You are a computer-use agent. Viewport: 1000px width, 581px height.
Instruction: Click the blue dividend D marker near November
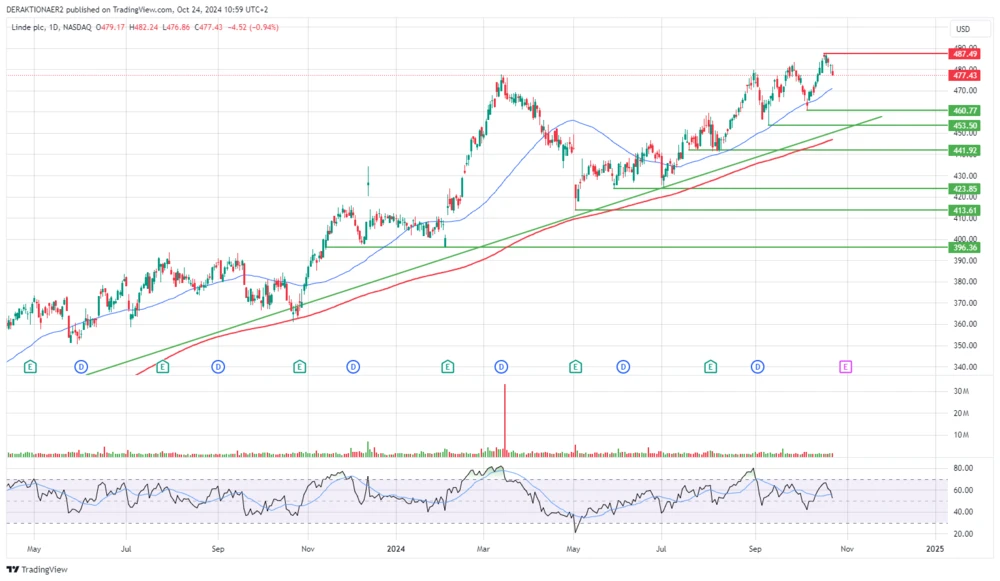(x=351, y=367)
